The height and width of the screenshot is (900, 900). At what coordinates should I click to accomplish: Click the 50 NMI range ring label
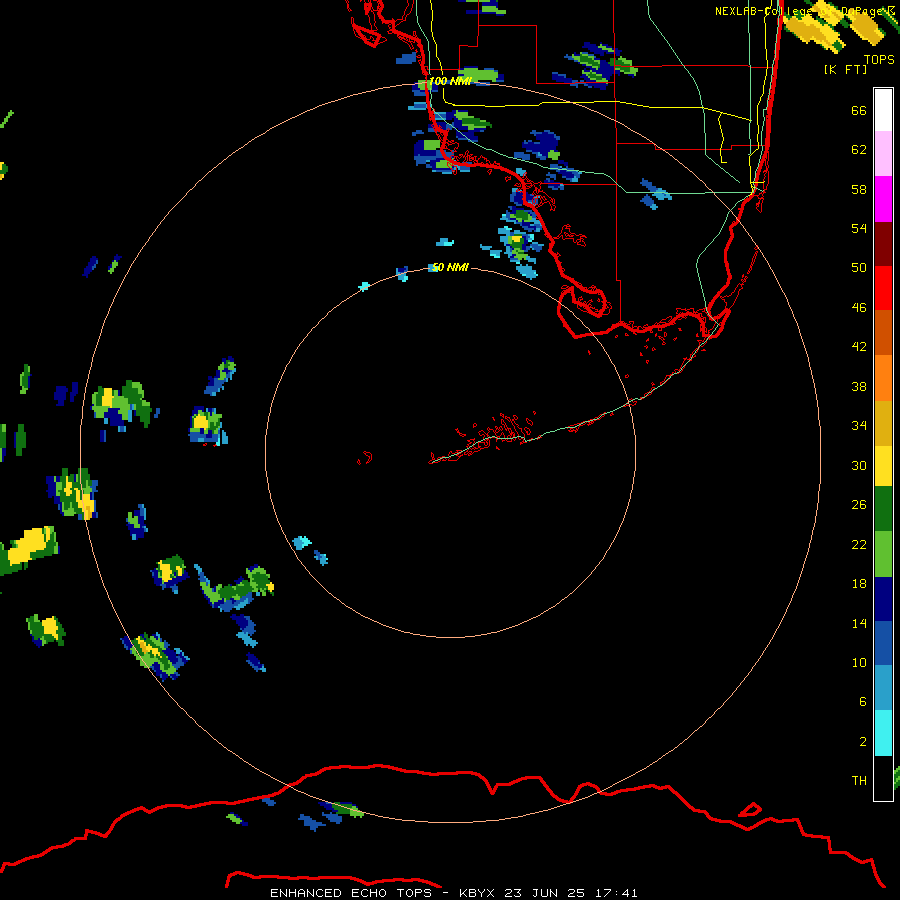click(x=450, y=267)
